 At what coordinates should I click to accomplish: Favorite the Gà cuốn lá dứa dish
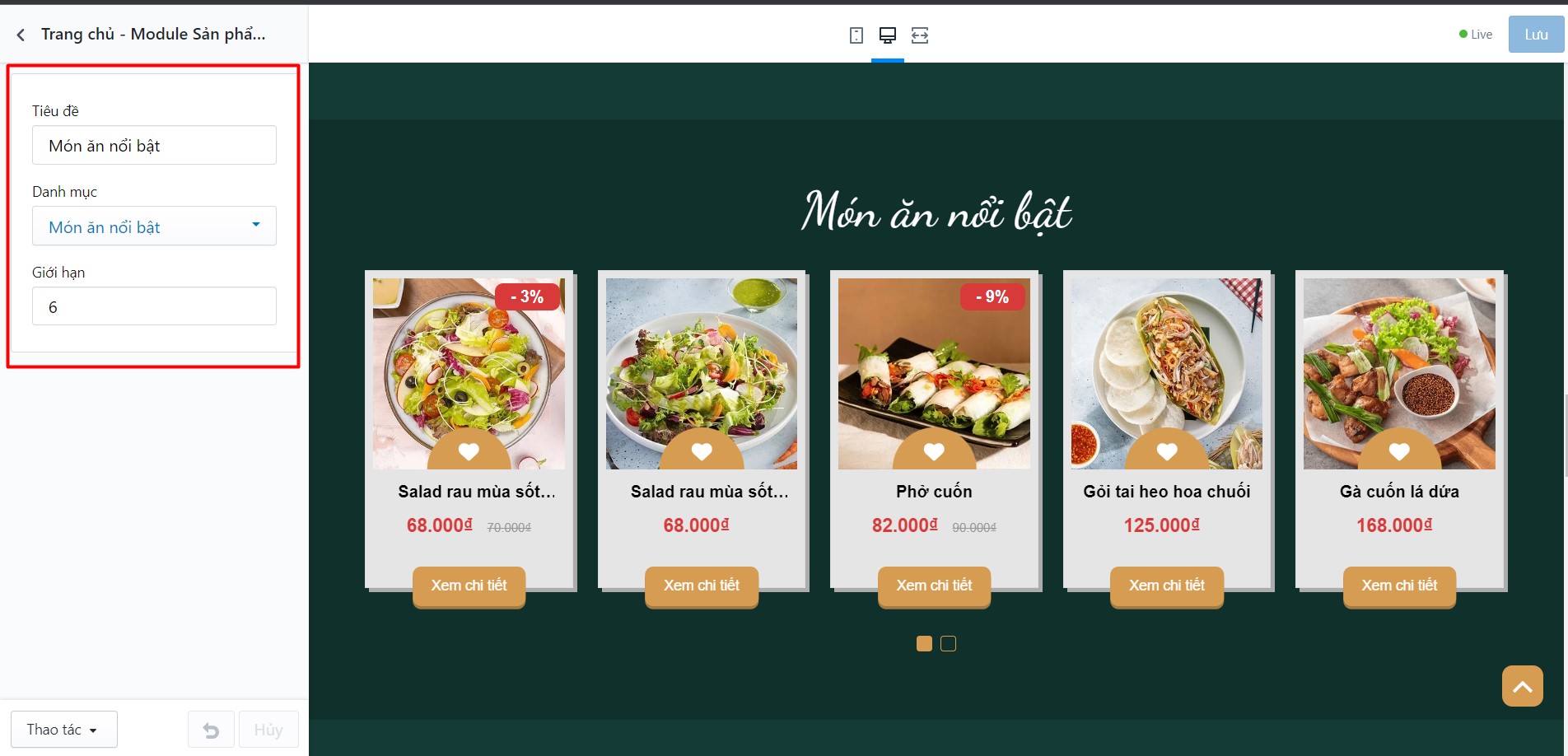pos(1399,451)
